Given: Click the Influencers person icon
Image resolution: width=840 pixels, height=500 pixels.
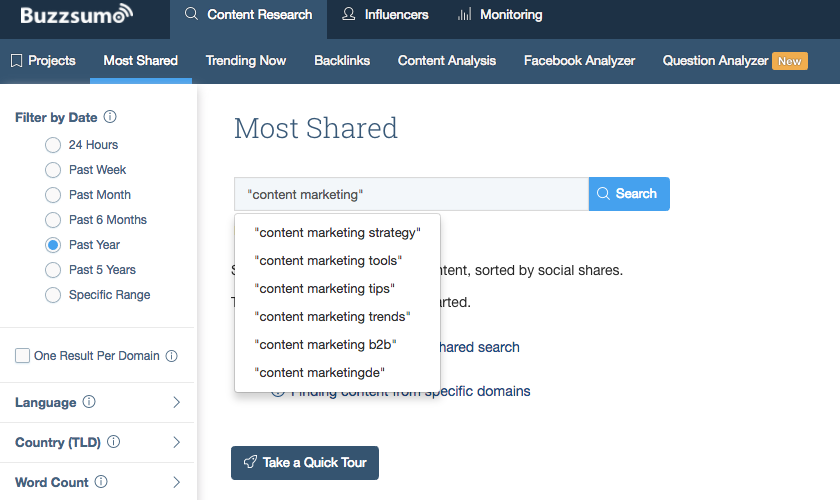Looking at the screenshot, I should pos(349,15).
